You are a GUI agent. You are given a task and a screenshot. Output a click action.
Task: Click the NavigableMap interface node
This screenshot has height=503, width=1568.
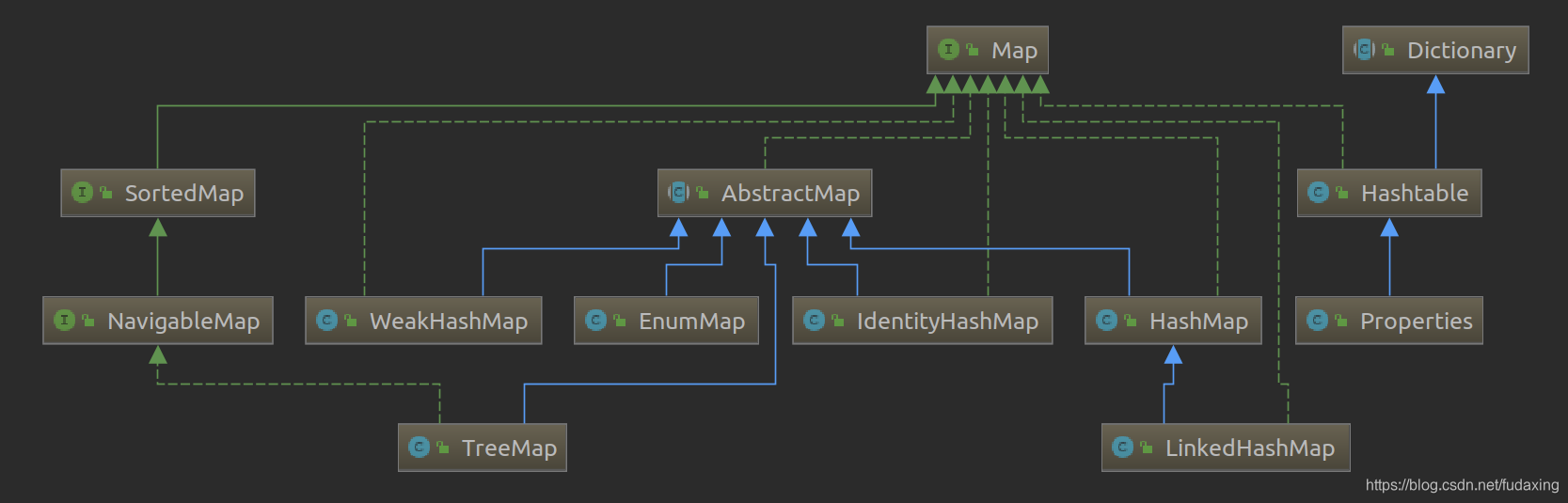click(x=158, y=321)
